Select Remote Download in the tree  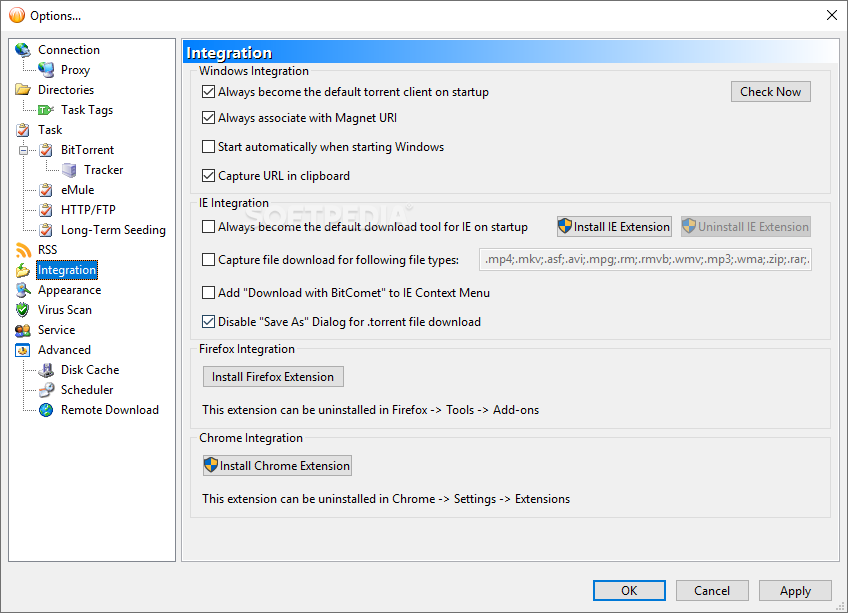(x=110, y=410)
